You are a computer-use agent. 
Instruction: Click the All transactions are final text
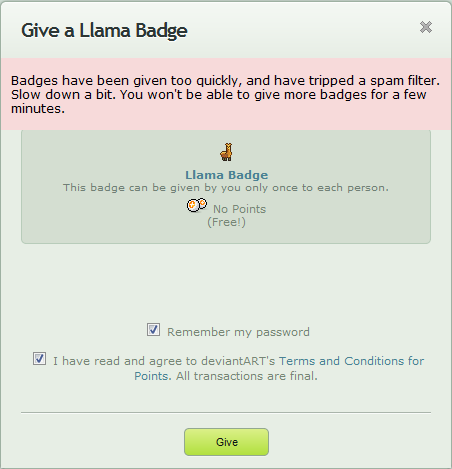[x=247, y=376]
